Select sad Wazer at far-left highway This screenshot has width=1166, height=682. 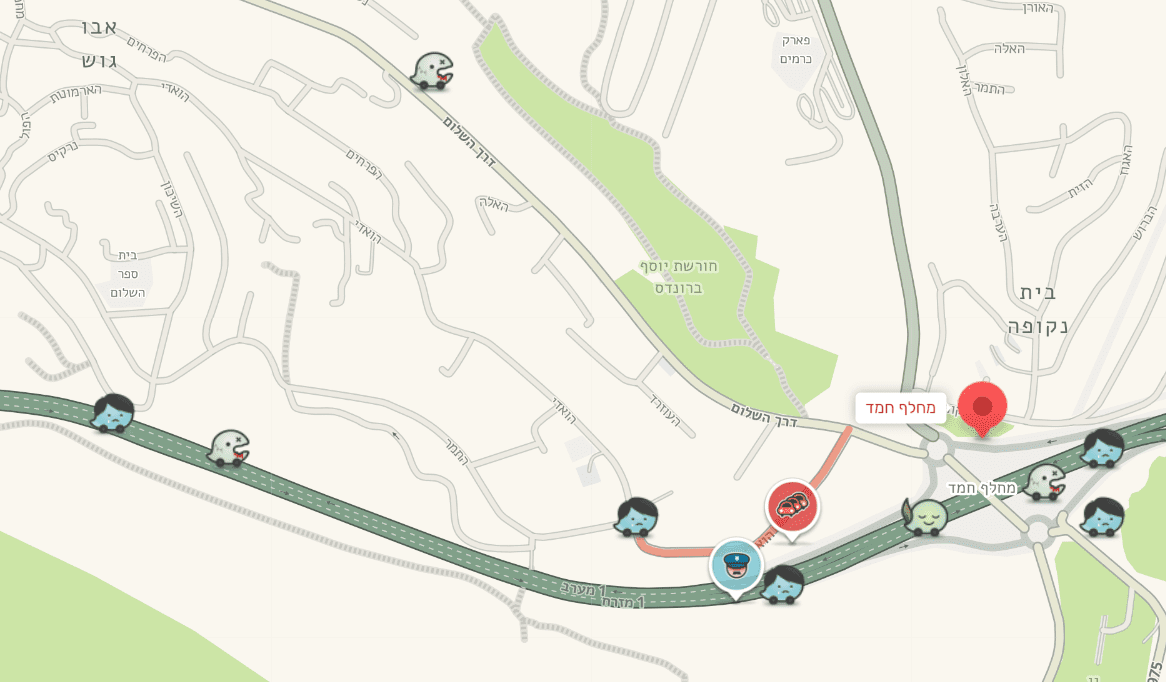point(113,414)
